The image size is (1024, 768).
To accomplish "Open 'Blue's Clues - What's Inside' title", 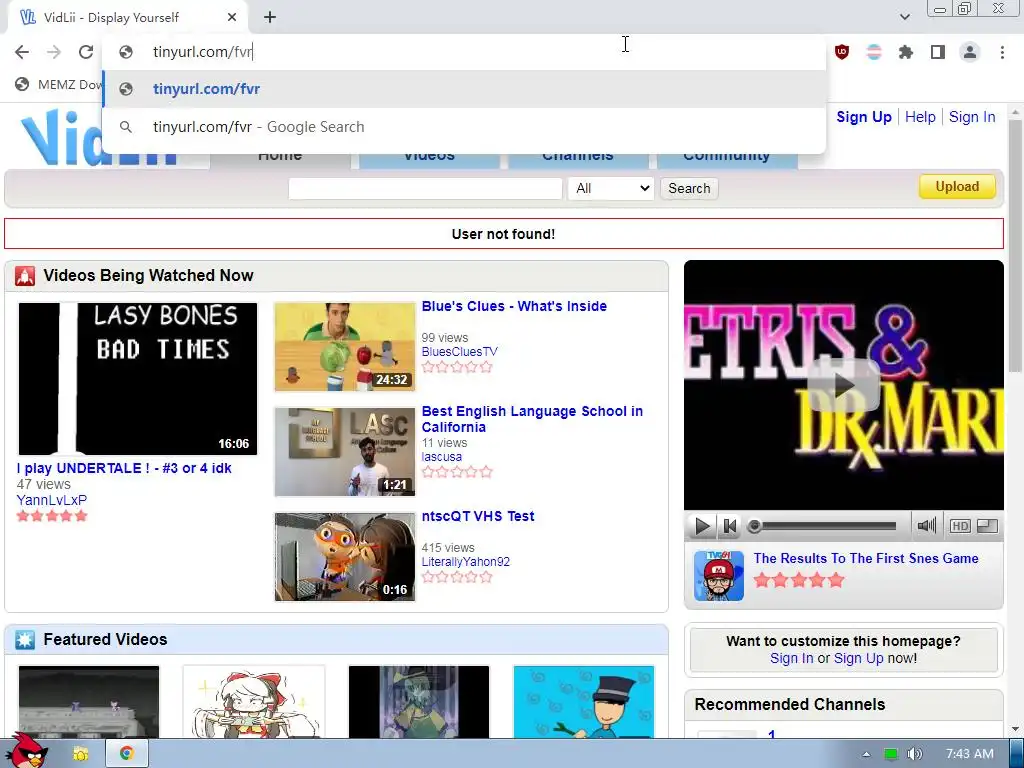I will click(514, 306).
